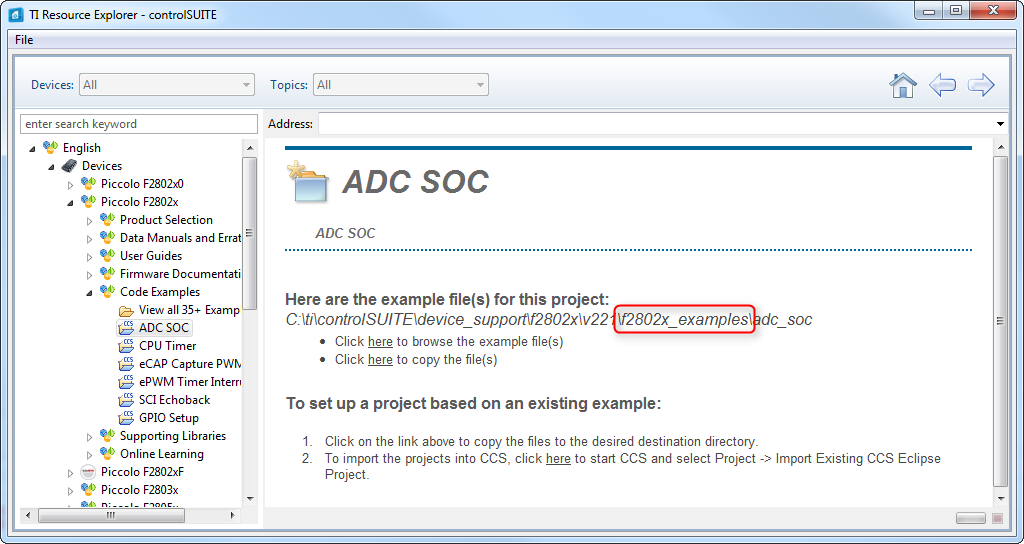Image resolution: width=1024 pixels, height=544 pixels.
Task: Navigate forward with the right arrow
Action: click(x=981, y=85)
